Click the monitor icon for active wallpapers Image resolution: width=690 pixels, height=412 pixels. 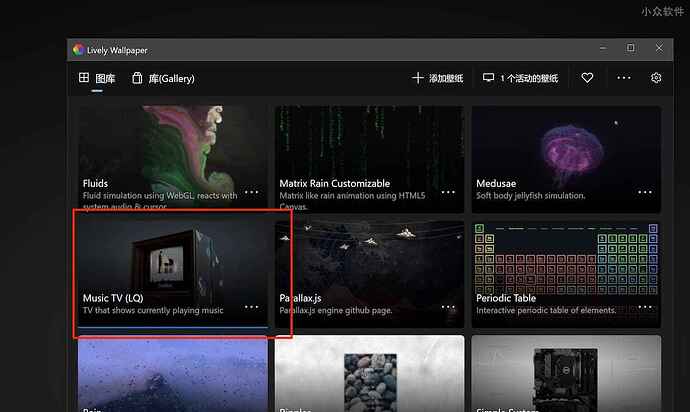click(x=489, y=78)
